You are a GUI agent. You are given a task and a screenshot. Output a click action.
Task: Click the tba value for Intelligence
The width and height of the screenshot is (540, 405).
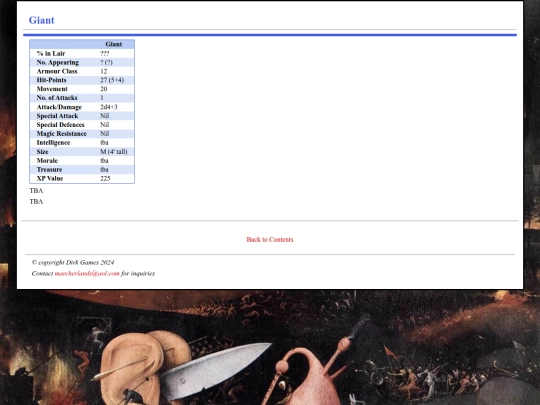tap(104, 143)
